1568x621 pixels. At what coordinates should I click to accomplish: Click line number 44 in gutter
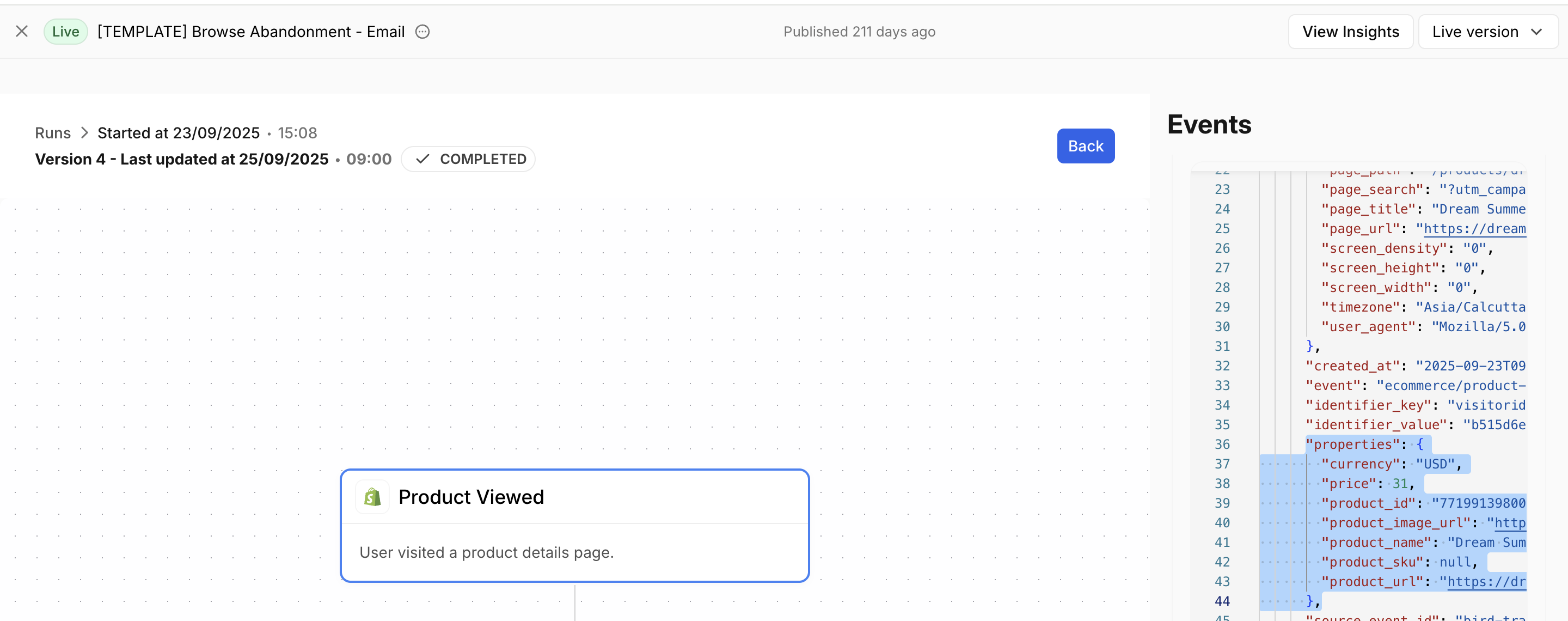pos(1222,601)
